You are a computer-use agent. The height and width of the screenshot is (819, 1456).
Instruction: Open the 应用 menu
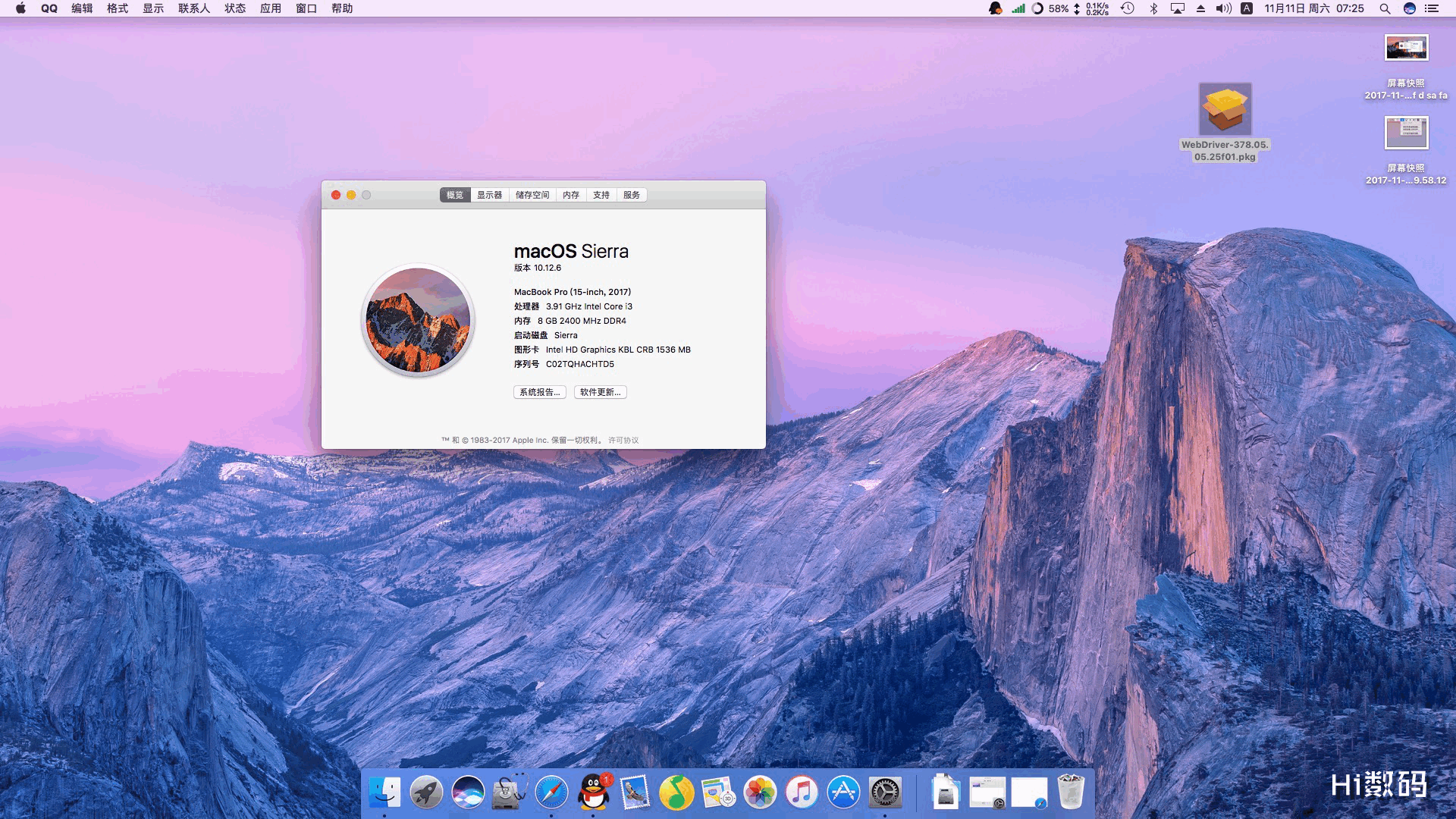coord(271,8)
